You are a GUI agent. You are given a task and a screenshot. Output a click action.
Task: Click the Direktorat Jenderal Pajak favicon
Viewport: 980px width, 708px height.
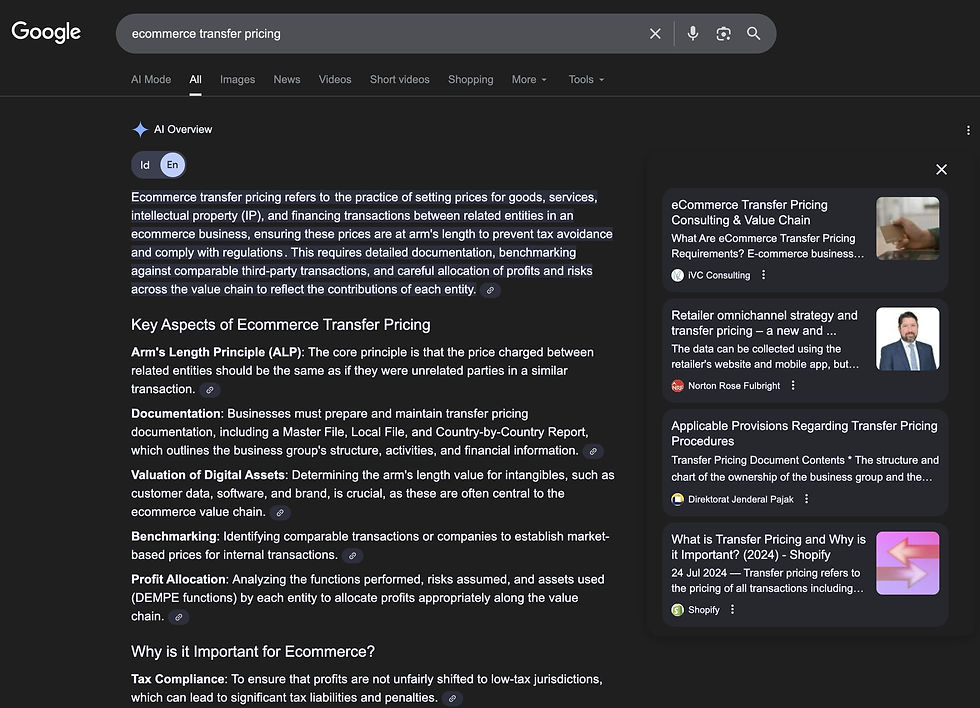678,499
